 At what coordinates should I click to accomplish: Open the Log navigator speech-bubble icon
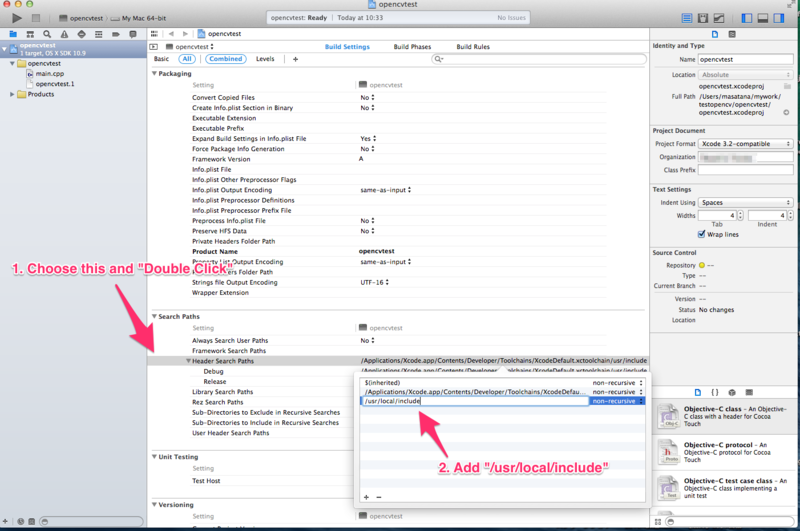tap(133, 34)
